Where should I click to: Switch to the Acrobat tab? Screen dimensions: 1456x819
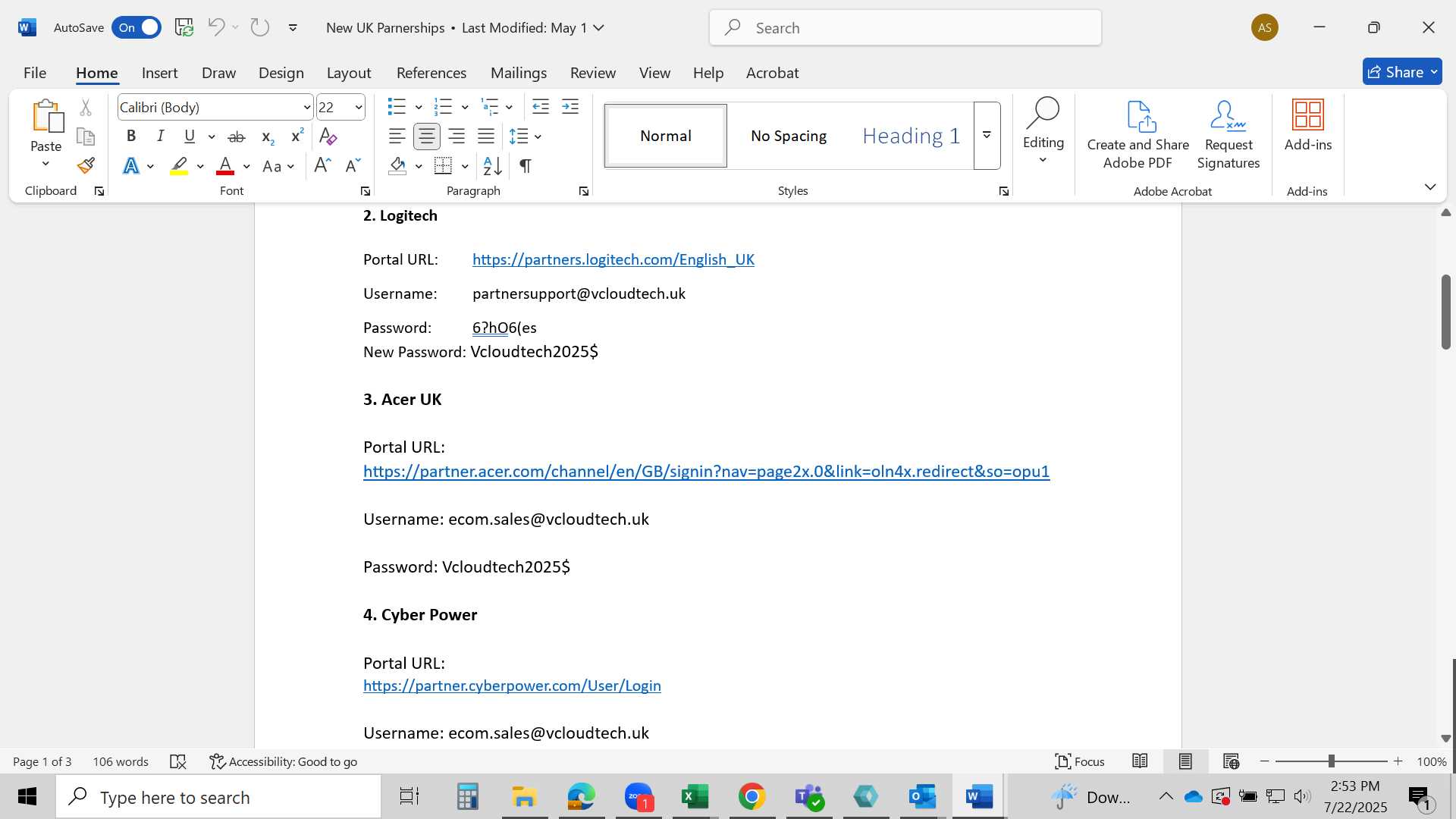point(772,73)
